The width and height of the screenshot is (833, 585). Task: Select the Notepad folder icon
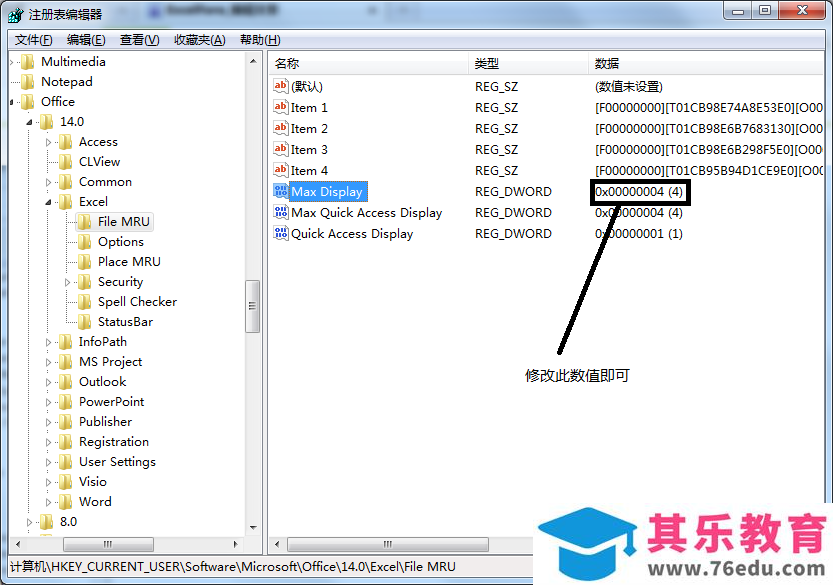[x=28, y=82]
